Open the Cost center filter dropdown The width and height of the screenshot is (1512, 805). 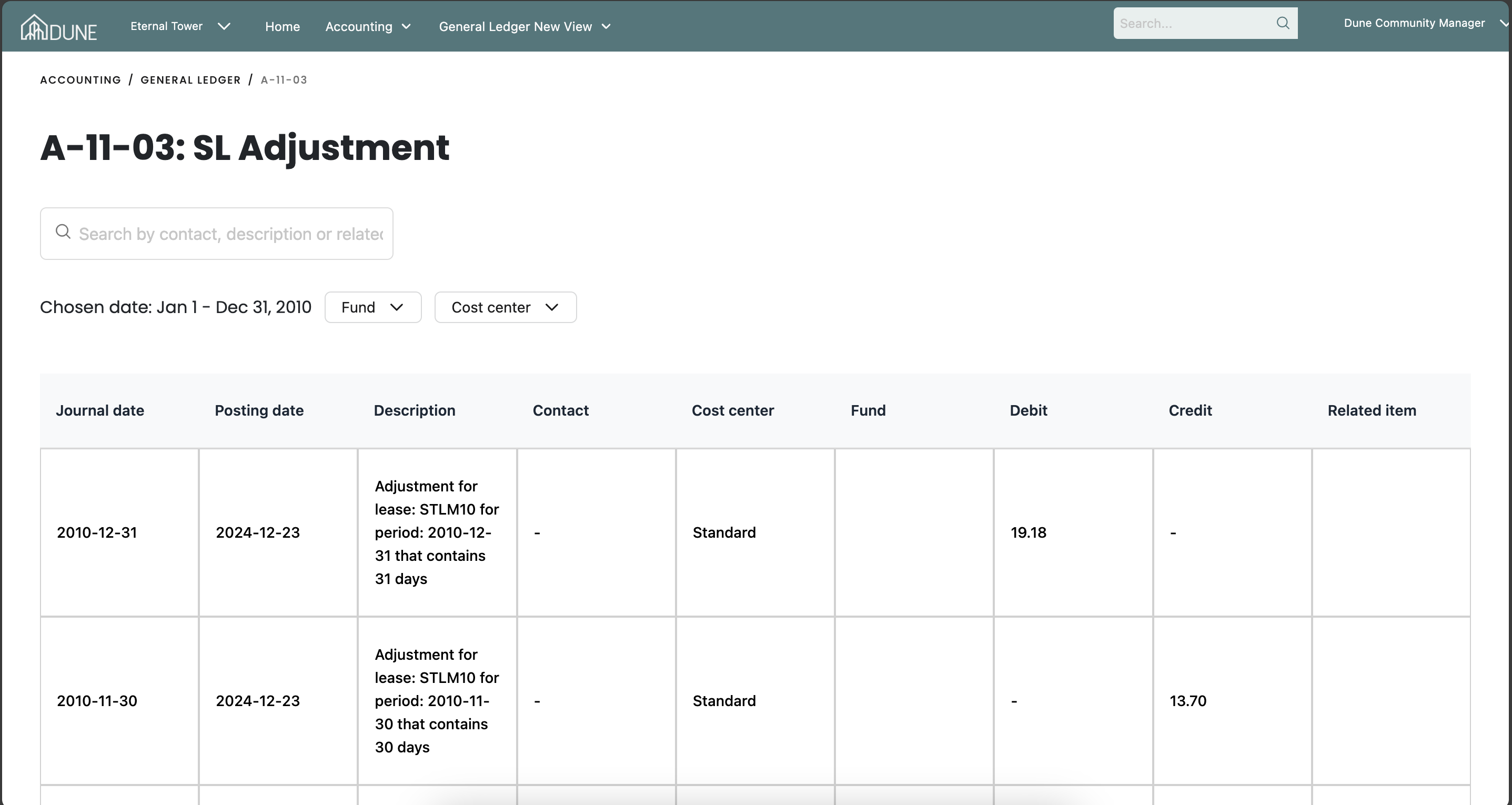point(505,307)
